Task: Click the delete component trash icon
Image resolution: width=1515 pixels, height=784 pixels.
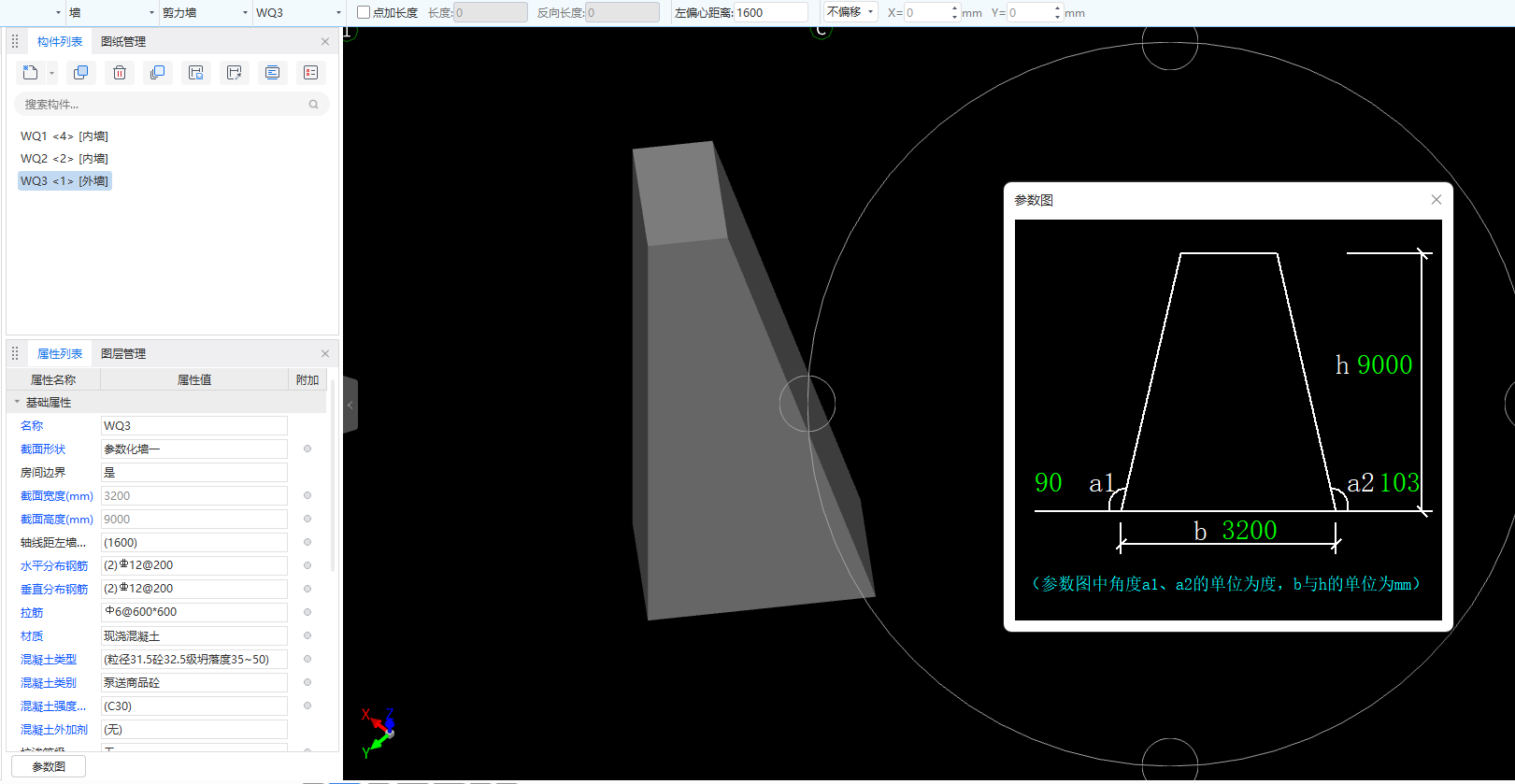Action: tap(120, 73)
